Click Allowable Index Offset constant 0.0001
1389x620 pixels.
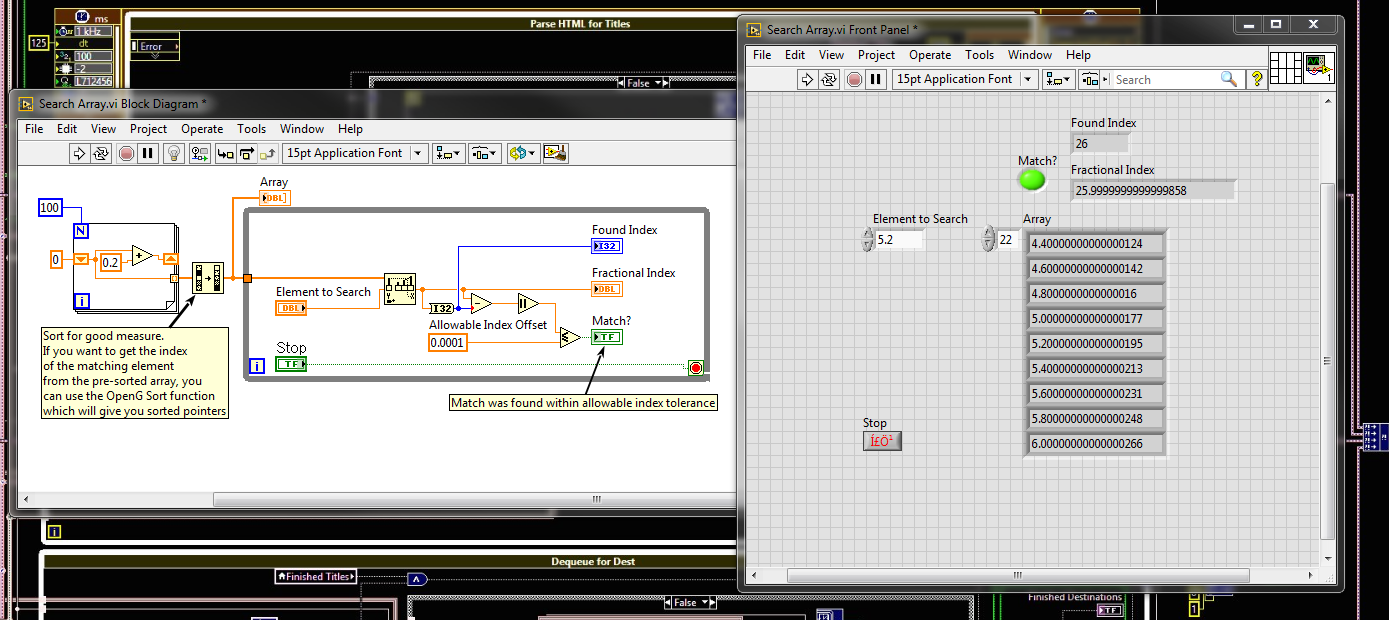[x=447, y=342]
